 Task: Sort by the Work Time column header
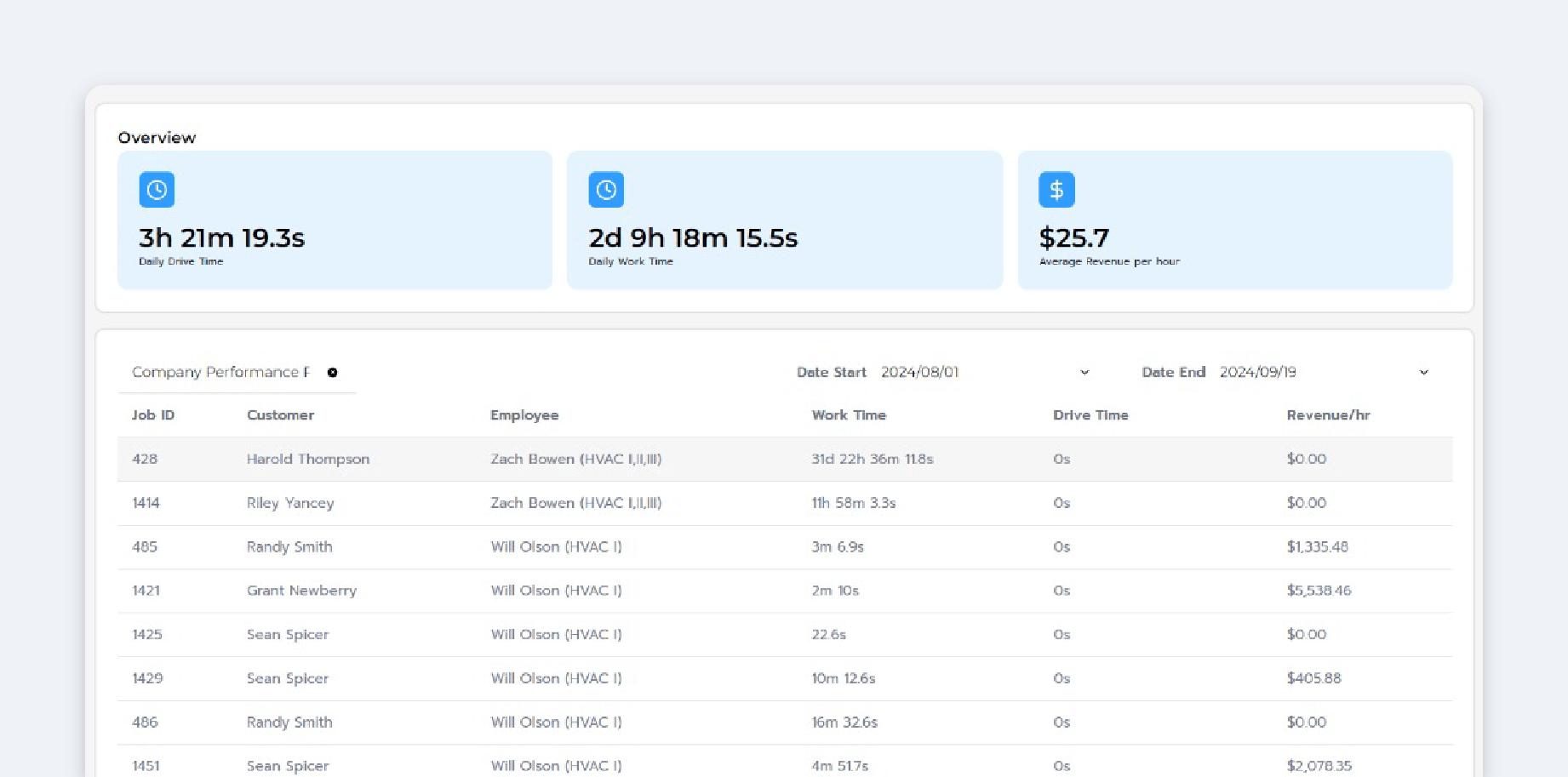click(849, 415)
